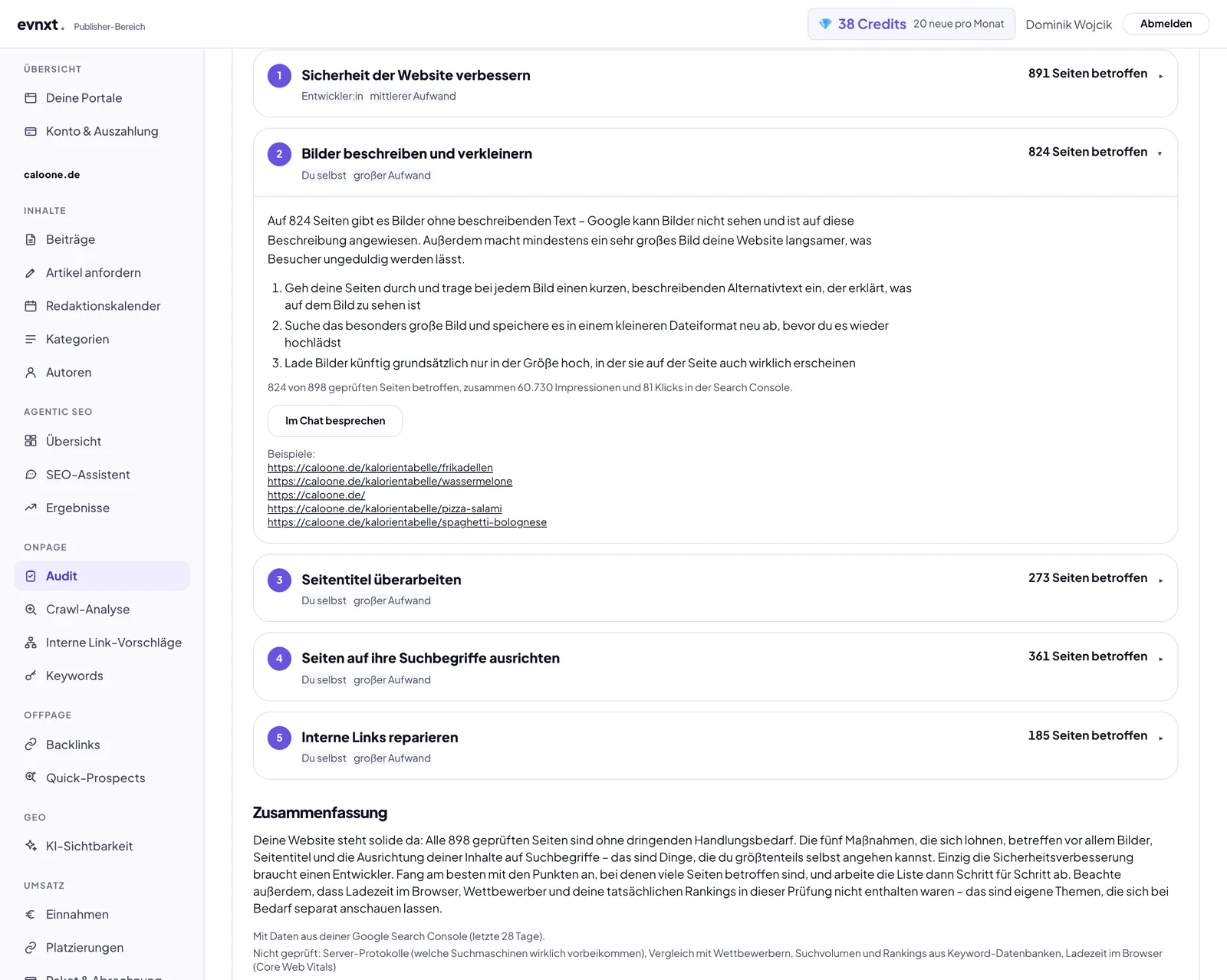Expand the Interne Links reparieren arrow
Screen dimensions: 1227x980
(x=1161, y=738)
